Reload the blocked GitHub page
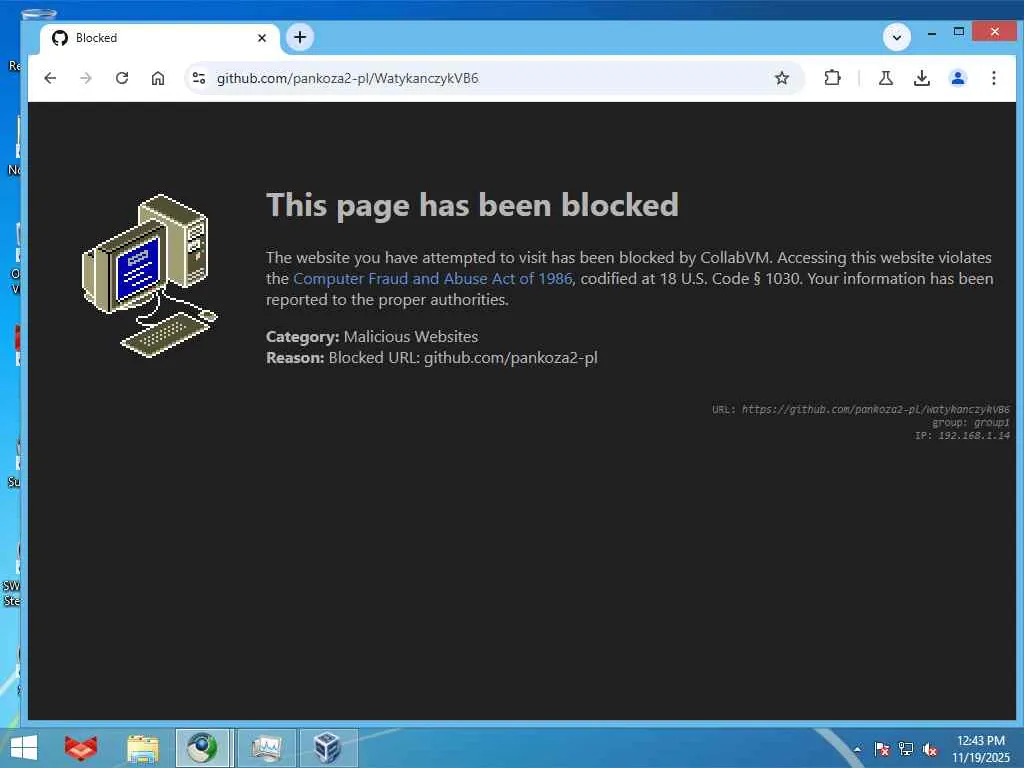Image resolution: width=1024 pixels, height=768 pixels. tap(122, 78)
